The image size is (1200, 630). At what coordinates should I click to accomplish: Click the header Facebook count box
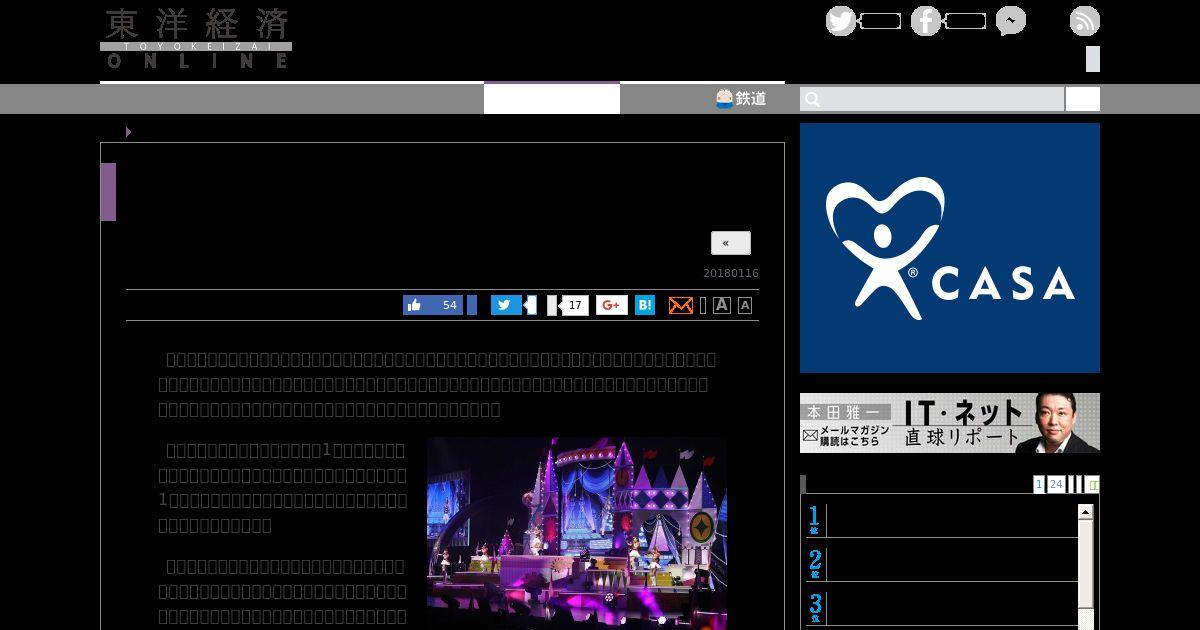[965, 21]
